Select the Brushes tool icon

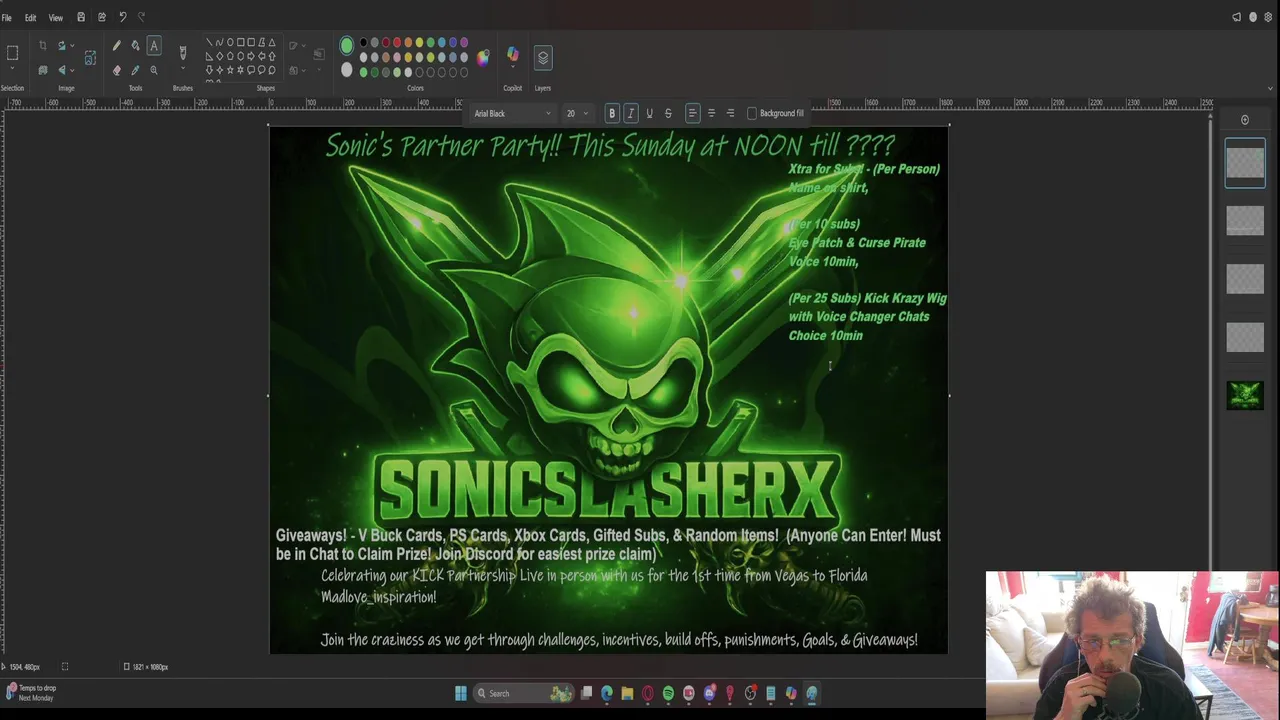[182, 53]
